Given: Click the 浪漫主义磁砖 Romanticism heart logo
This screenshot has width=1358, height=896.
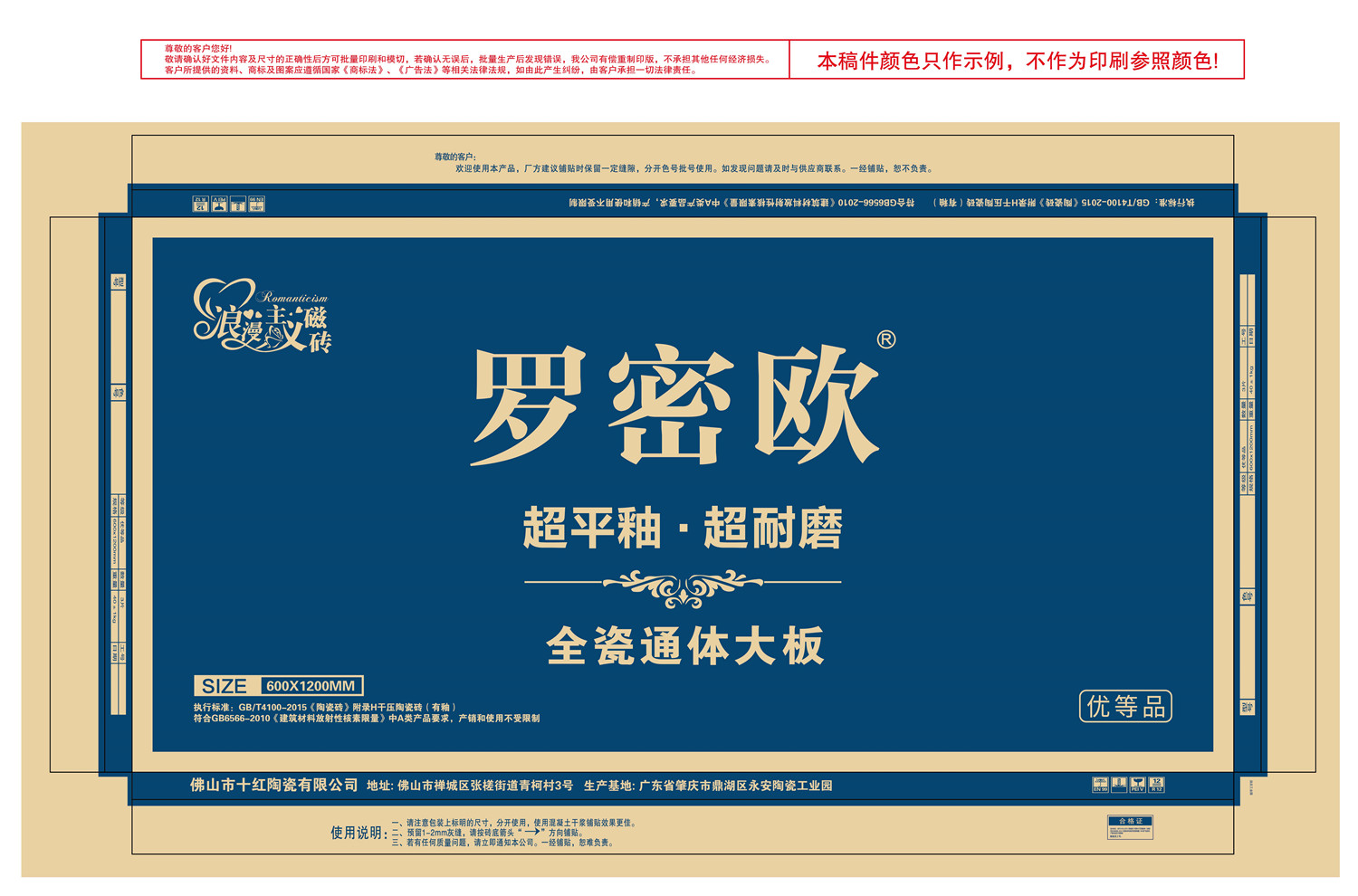Looking at the screenshot, I should tap(263, 315).
